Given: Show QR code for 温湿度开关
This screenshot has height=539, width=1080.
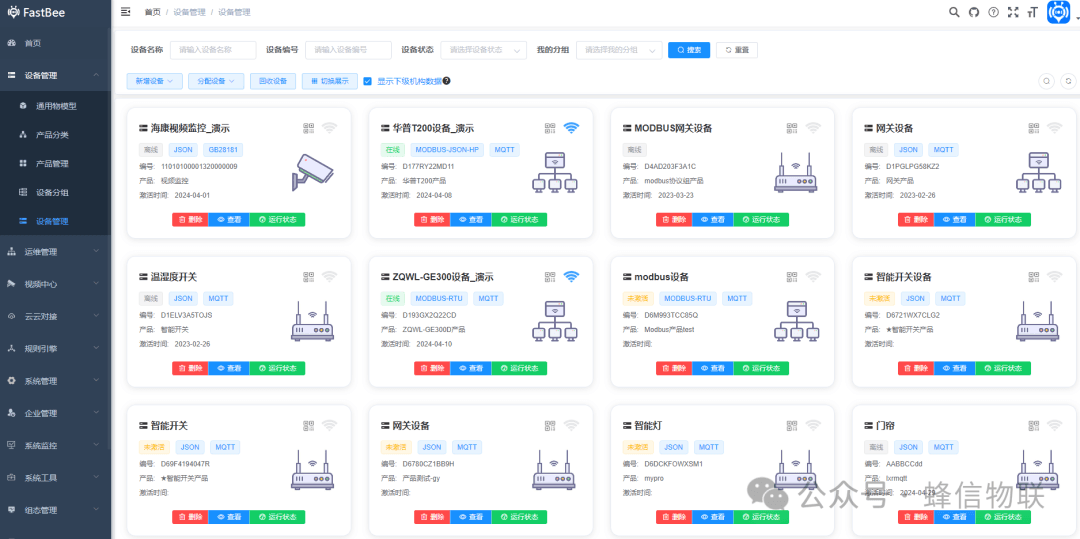Looking at the screenshot, I should click(x=309, y=277).
